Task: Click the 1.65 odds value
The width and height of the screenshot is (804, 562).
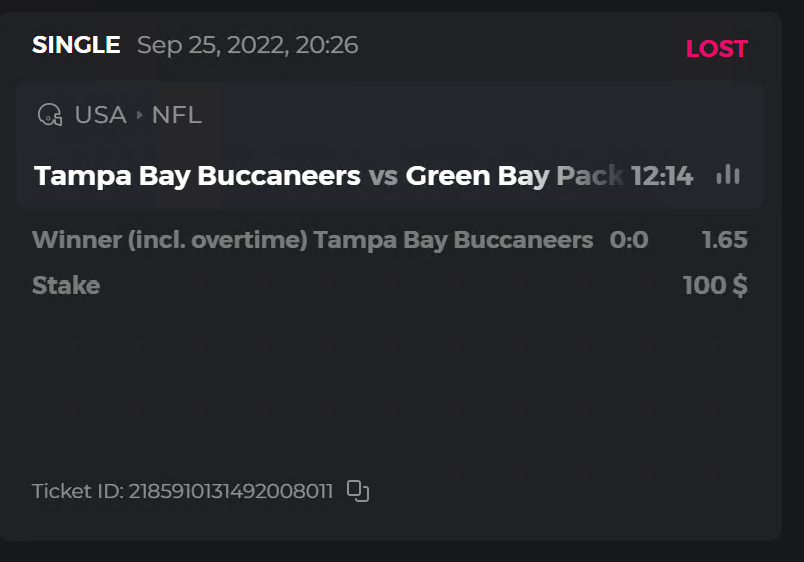Action: (x=724, y=240)
